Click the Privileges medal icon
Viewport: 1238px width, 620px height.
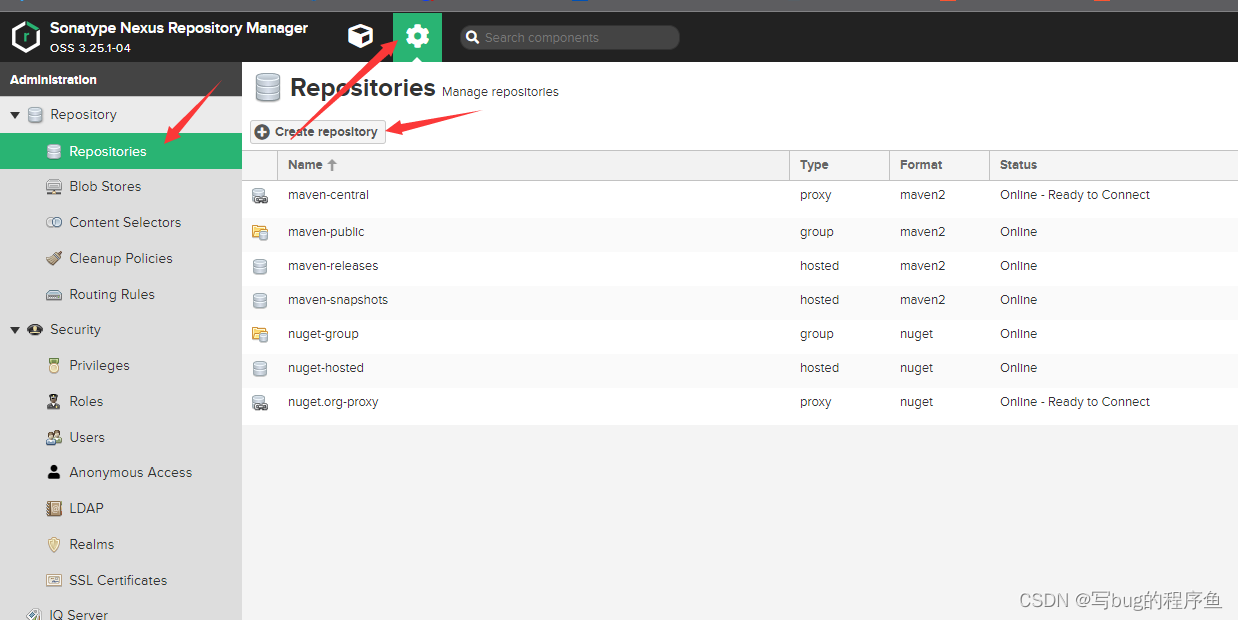tap(54, 366)
